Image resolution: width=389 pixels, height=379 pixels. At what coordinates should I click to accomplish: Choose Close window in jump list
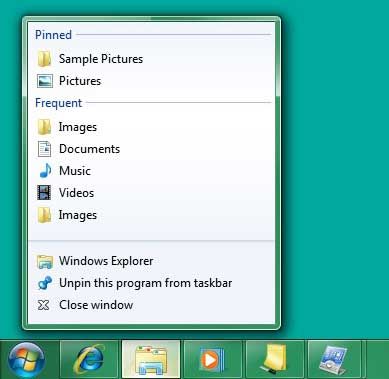point(152,305)
